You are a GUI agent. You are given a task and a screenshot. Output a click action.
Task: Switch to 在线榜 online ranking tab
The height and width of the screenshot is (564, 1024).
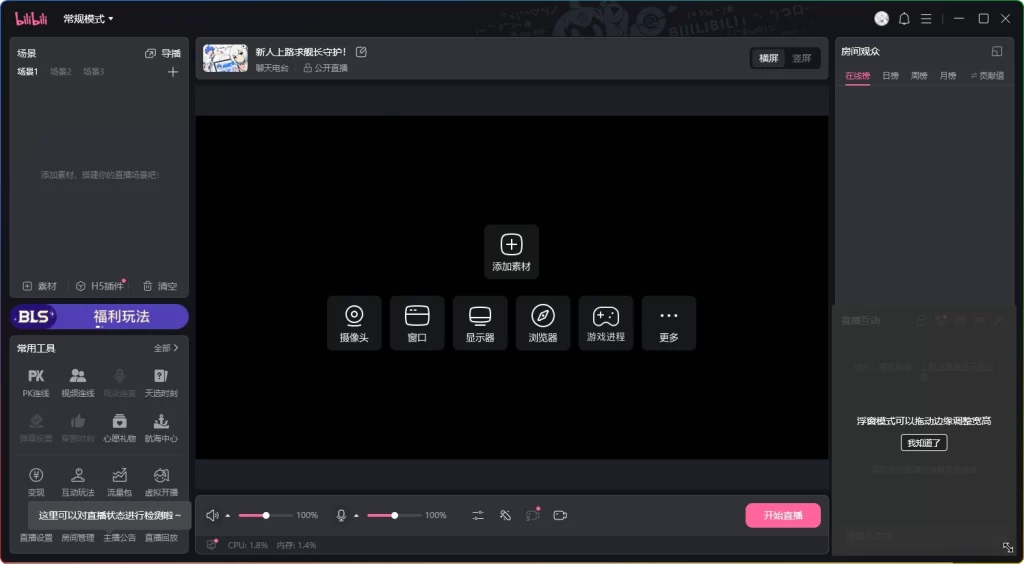[x=857, y=76]
